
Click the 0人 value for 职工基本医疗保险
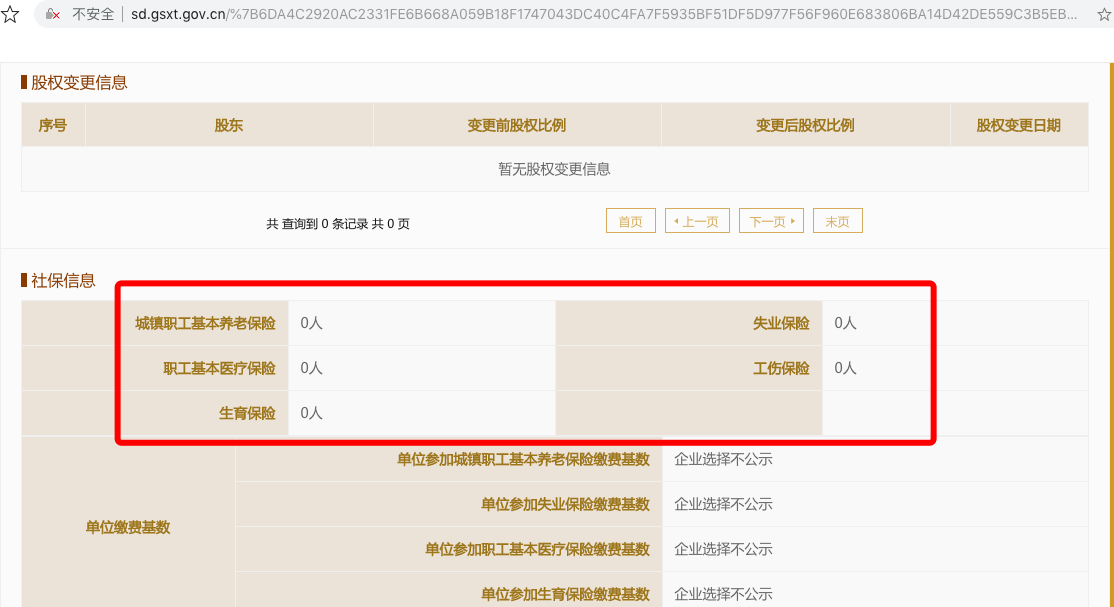click(311, 368)
